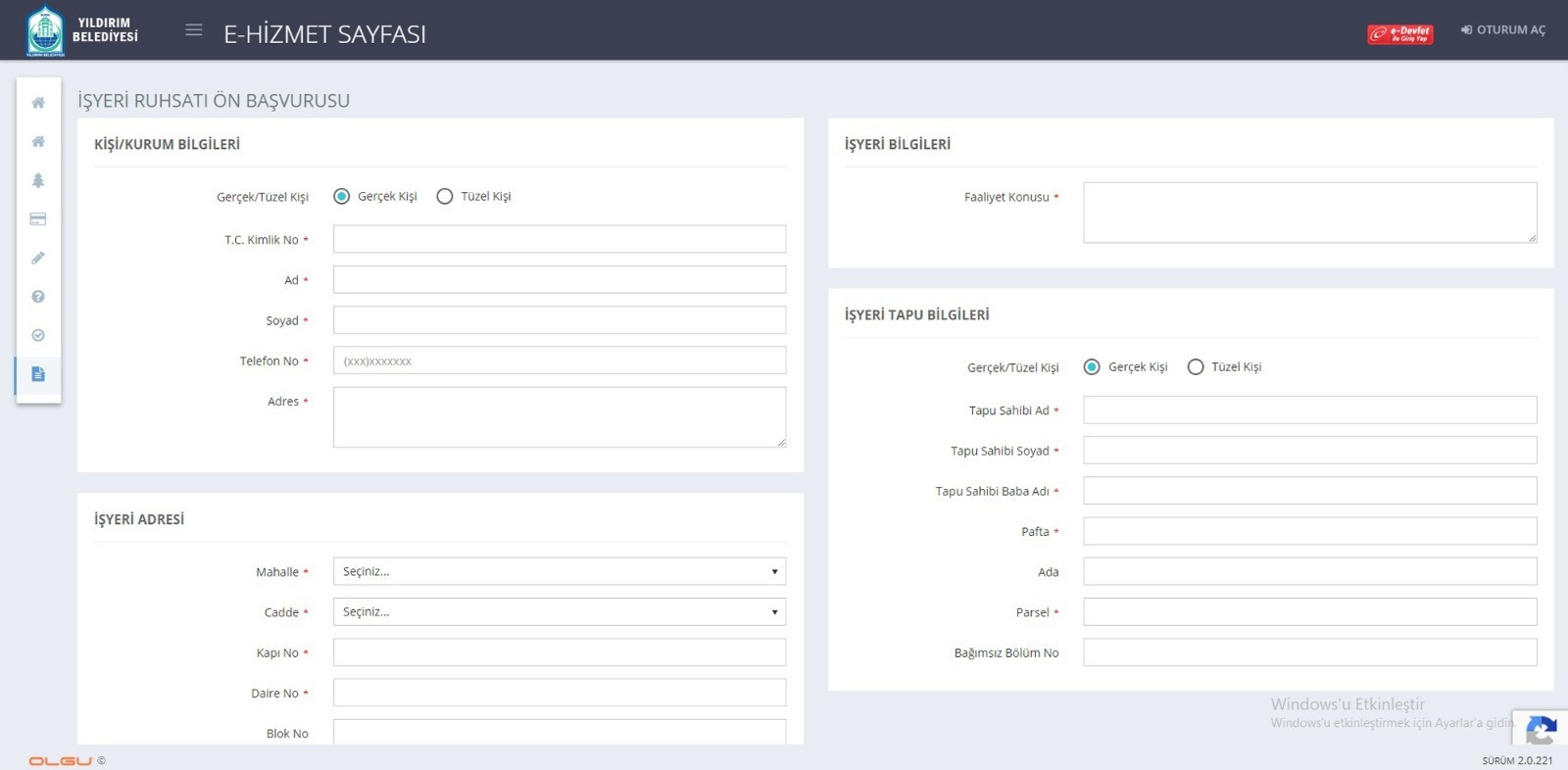This screenshot has width=1568, height=770.
Task: Focus the Daire No field
Action: [560, 693]
